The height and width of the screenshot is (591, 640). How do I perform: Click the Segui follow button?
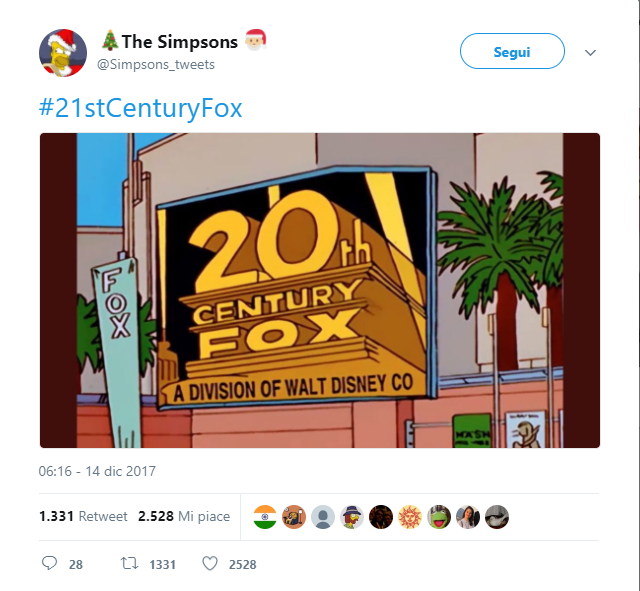(512, 51)
